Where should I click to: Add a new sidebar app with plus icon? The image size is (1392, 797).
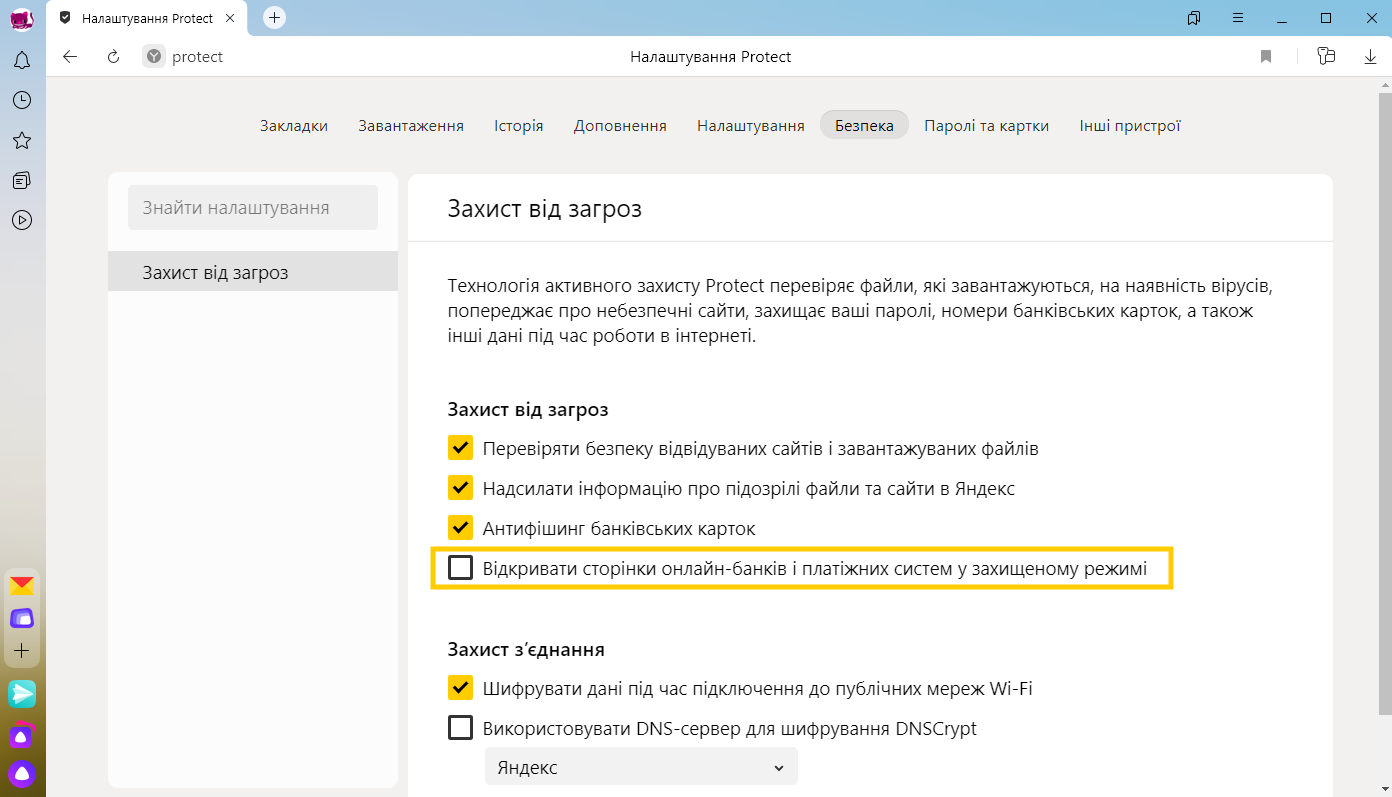(22, 651)
